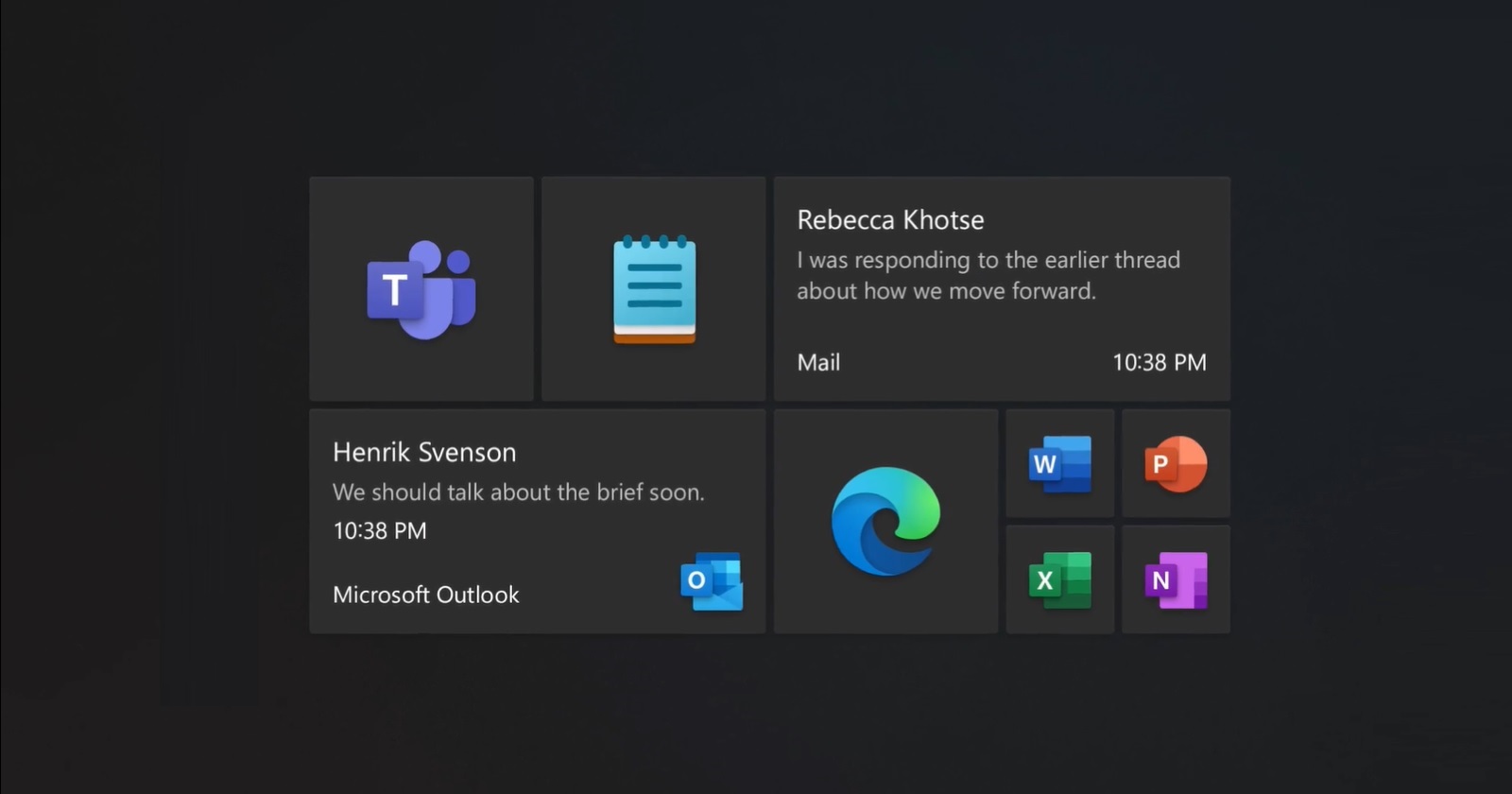Click the 10:38 PM time in Mail tile
1512x794 pixels.
tap(1159, 362)
